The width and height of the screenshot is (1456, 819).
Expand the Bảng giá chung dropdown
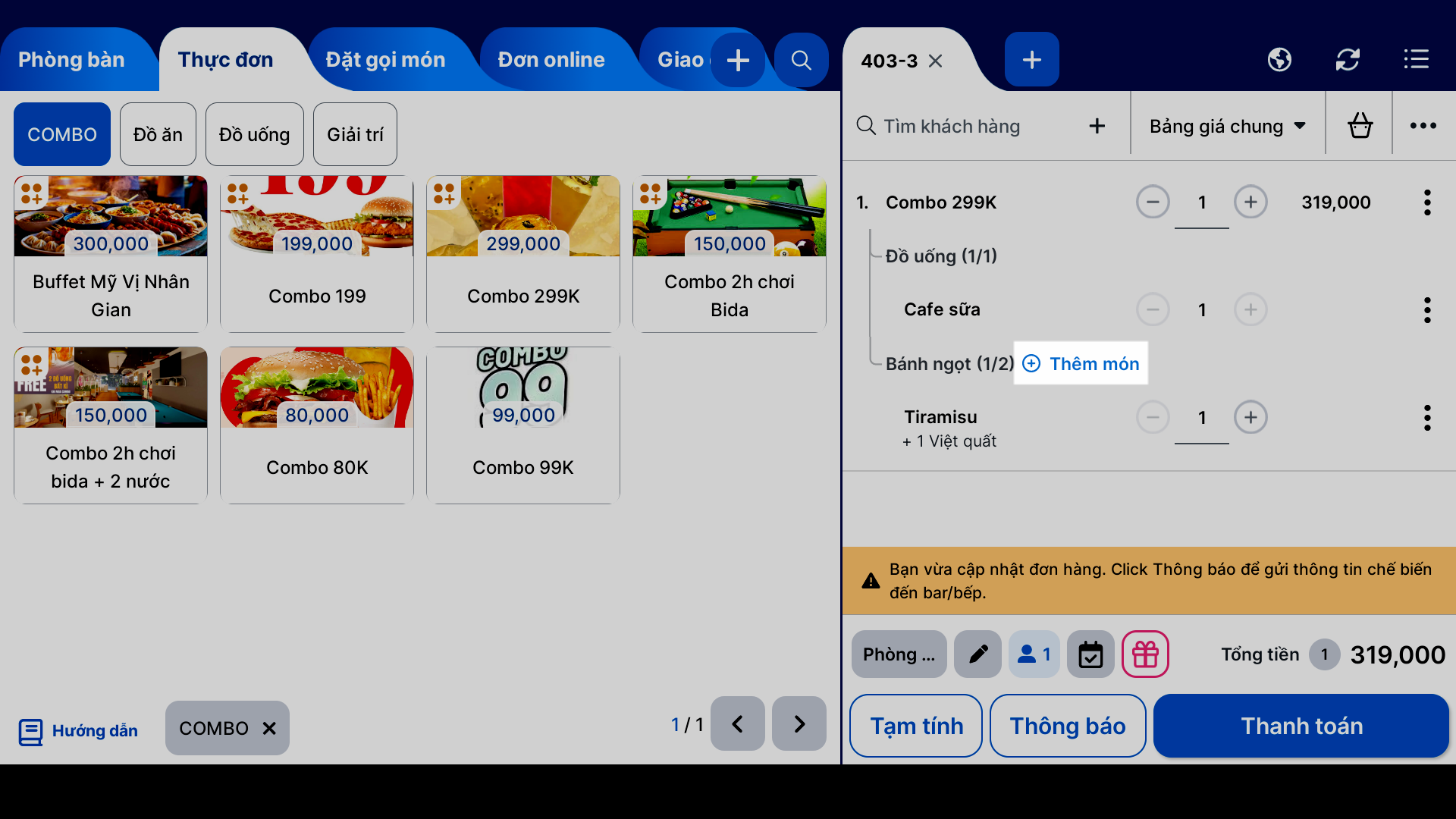1227,126
